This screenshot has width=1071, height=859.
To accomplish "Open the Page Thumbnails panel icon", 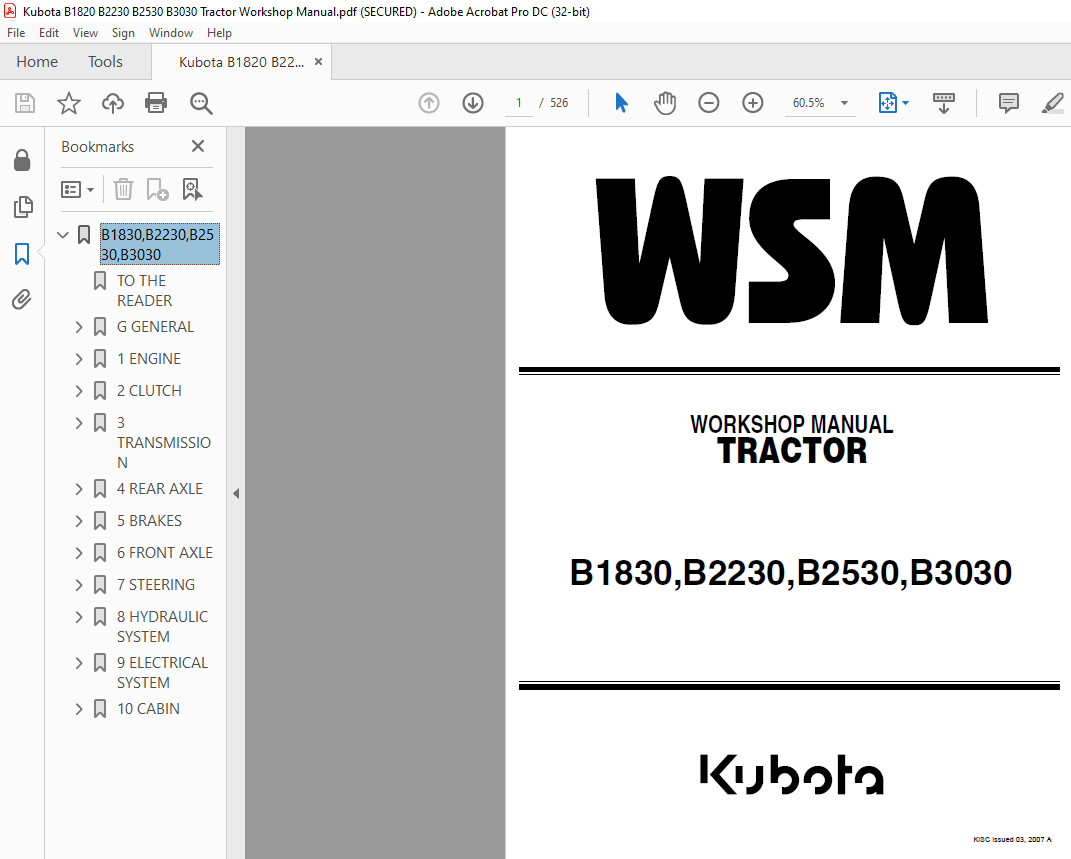I will 23,207.
